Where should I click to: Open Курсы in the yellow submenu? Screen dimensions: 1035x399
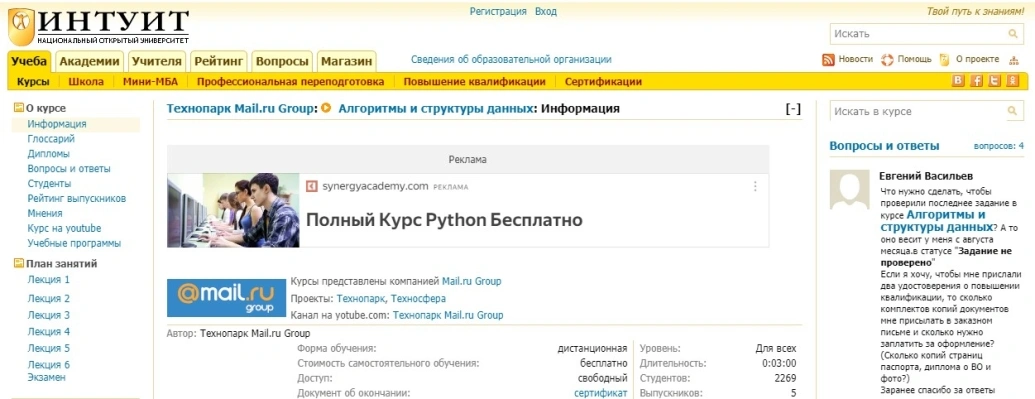[33, 82]
